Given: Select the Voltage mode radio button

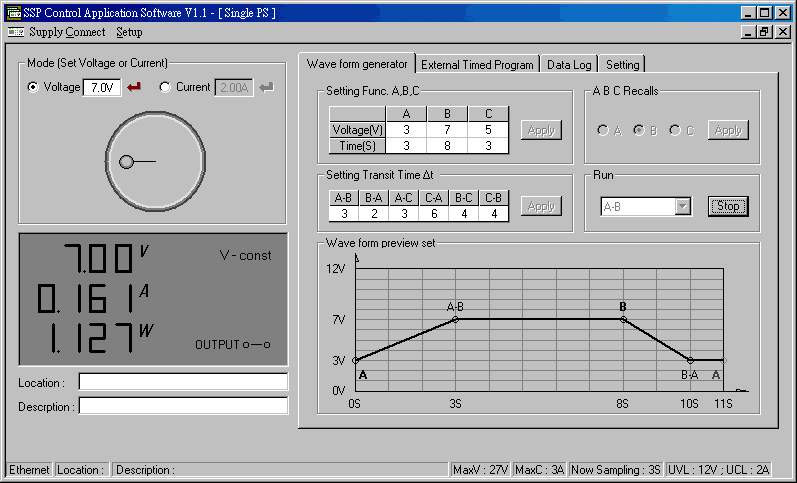Looking at the screenshot, I should click(x=33, y=87).
